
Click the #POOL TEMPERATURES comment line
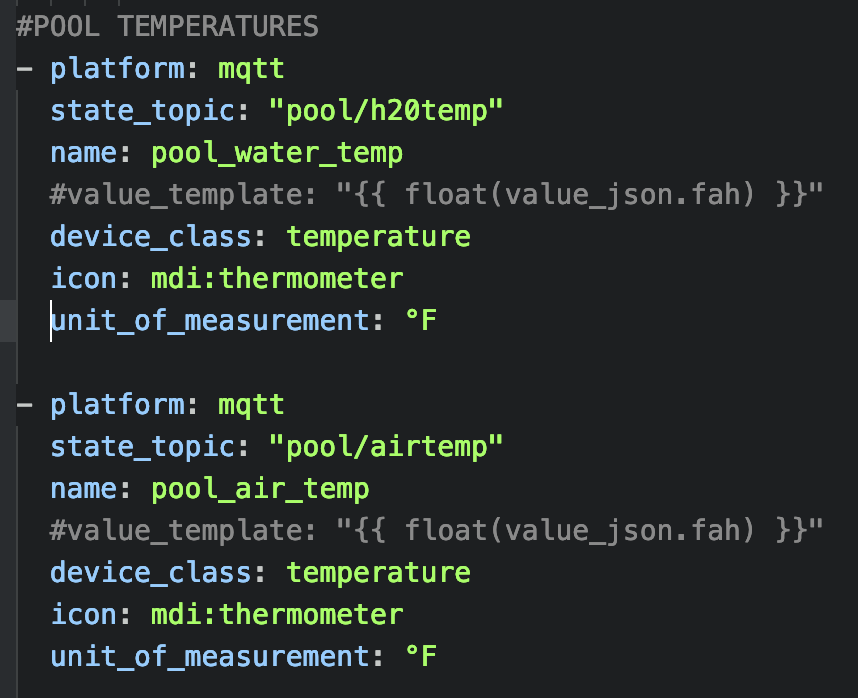coord(167,26)
